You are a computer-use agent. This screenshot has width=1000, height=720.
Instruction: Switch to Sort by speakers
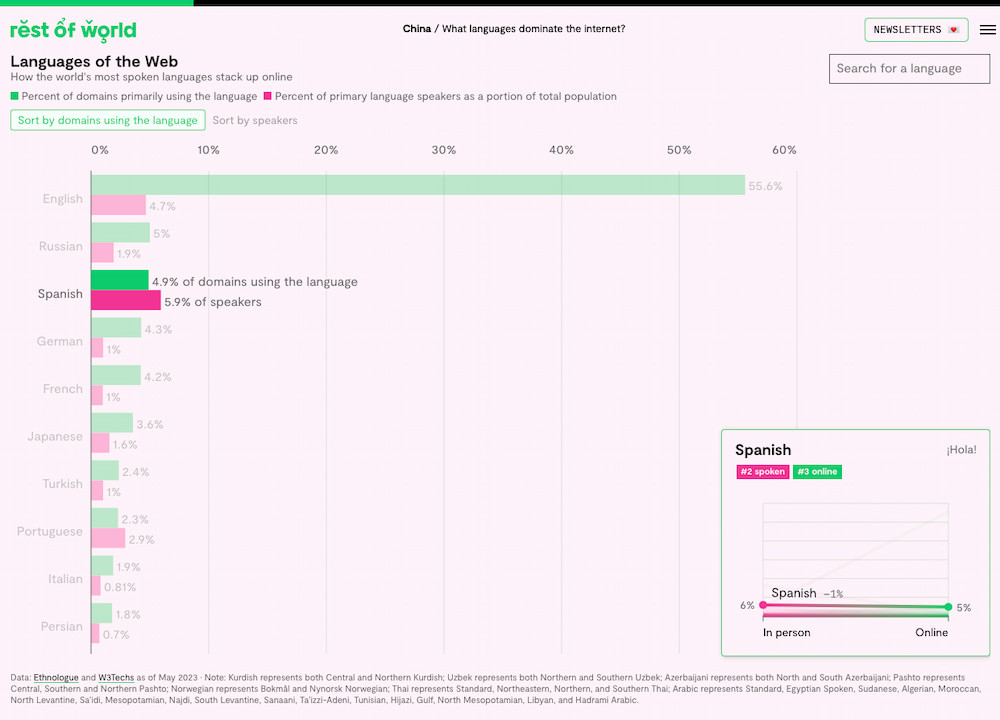pyautogui.click(x=255, y=120)
